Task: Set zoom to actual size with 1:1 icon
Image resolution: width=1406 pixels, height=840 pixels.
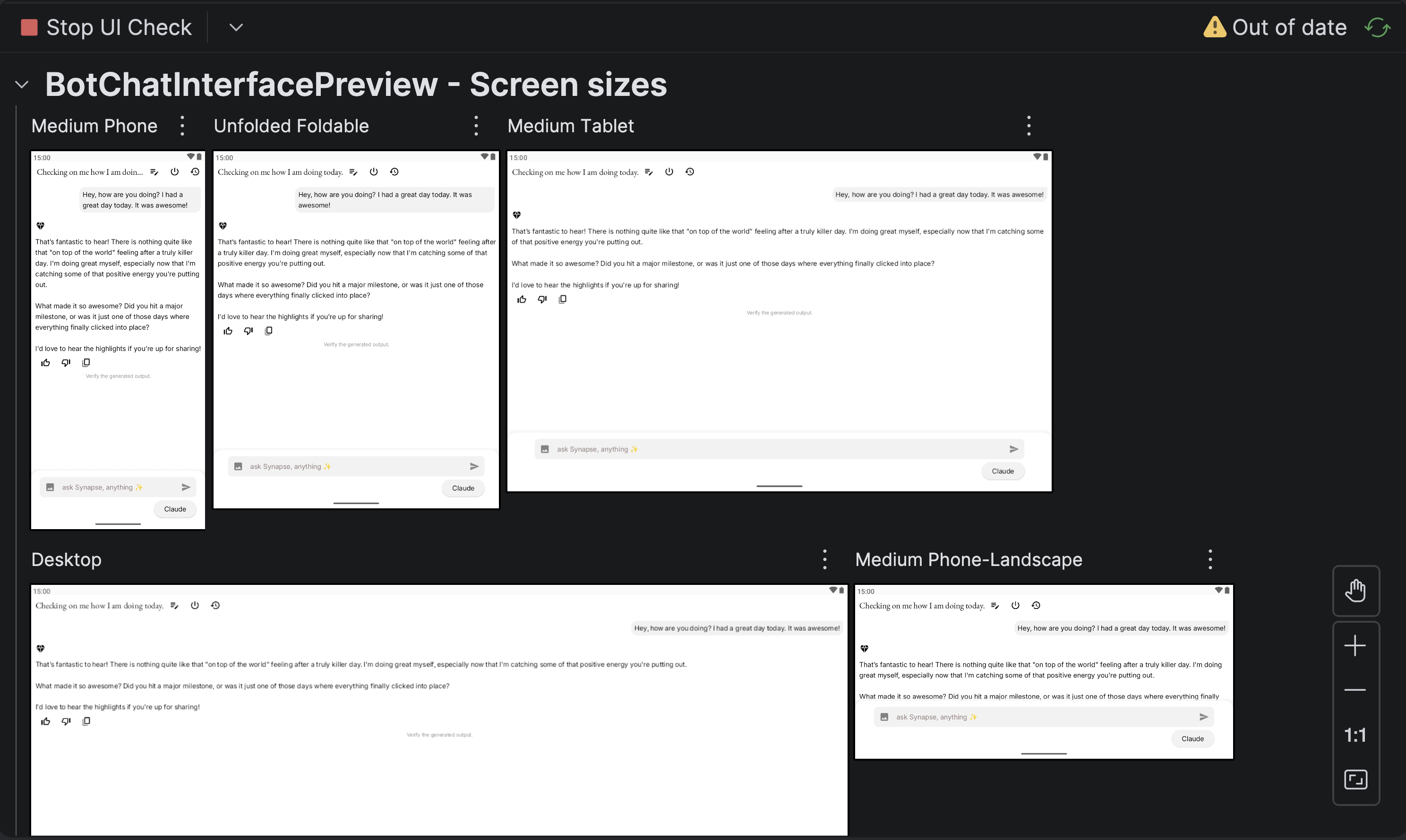Action: coord(1355,735)
